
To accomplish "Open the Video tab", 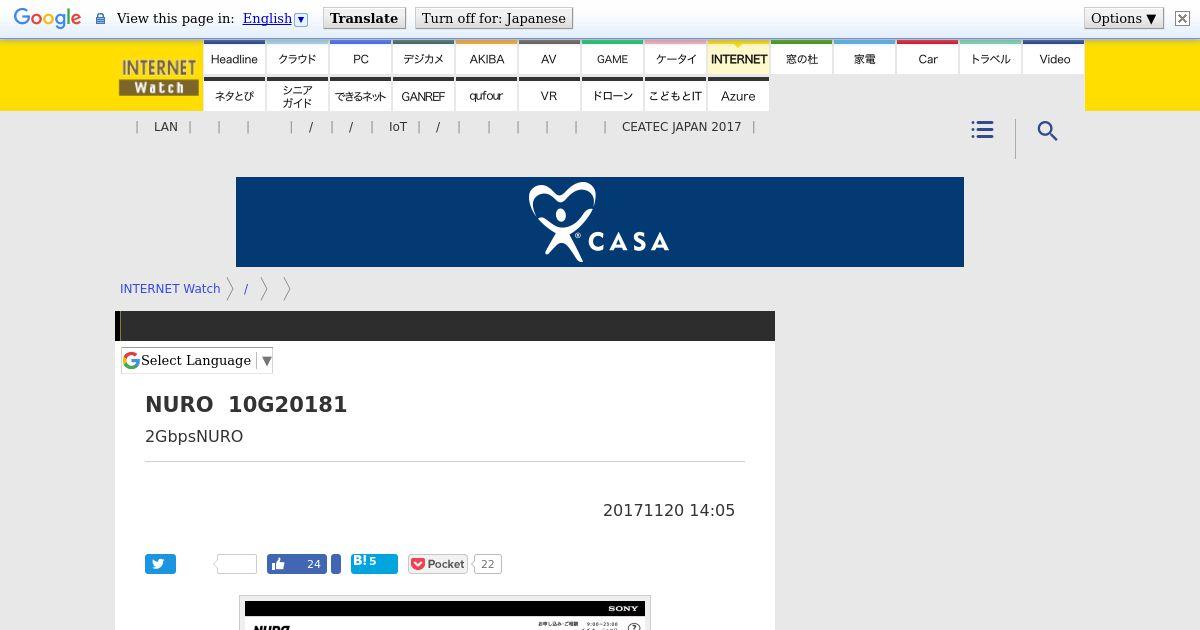I will (x=1054, y=58).
